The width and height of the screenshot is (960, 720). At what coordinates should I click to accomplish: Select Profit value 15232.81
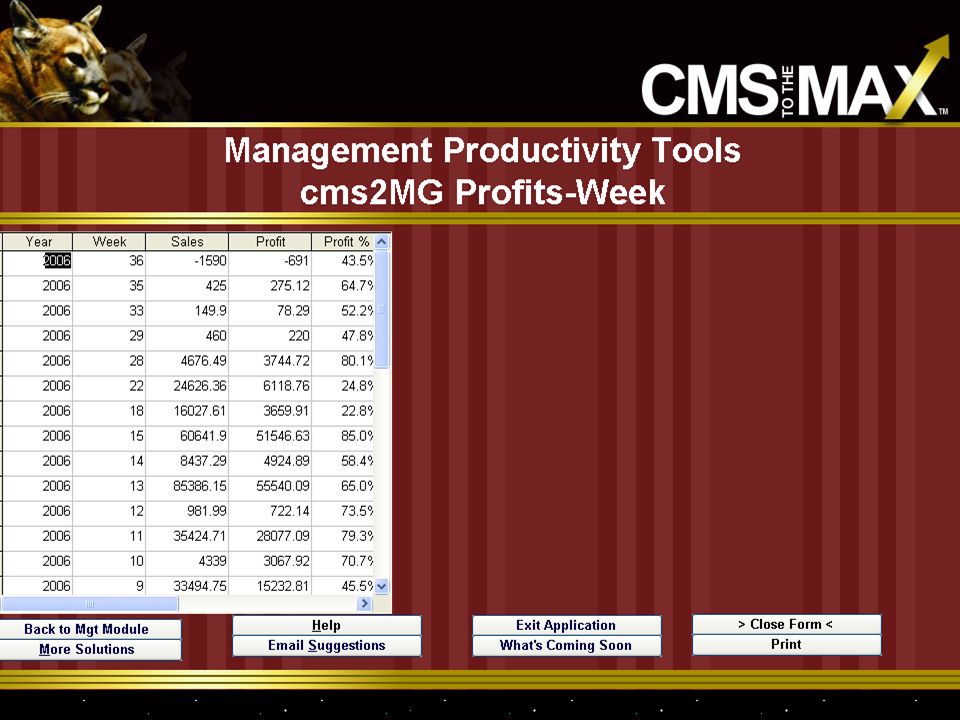coord(270,586)
